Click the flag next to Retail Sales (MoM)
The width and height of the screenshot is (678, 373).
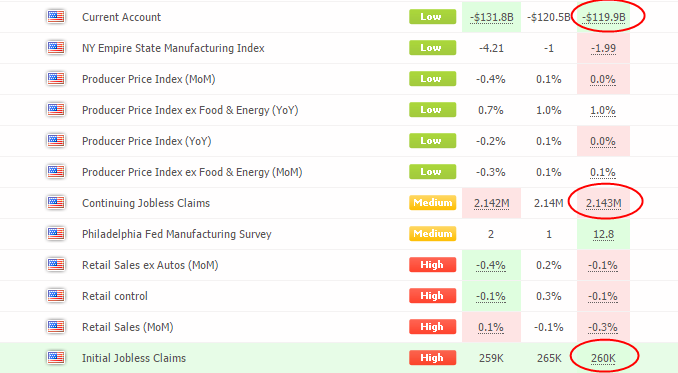pyautogui.click(x=55, y=327)
